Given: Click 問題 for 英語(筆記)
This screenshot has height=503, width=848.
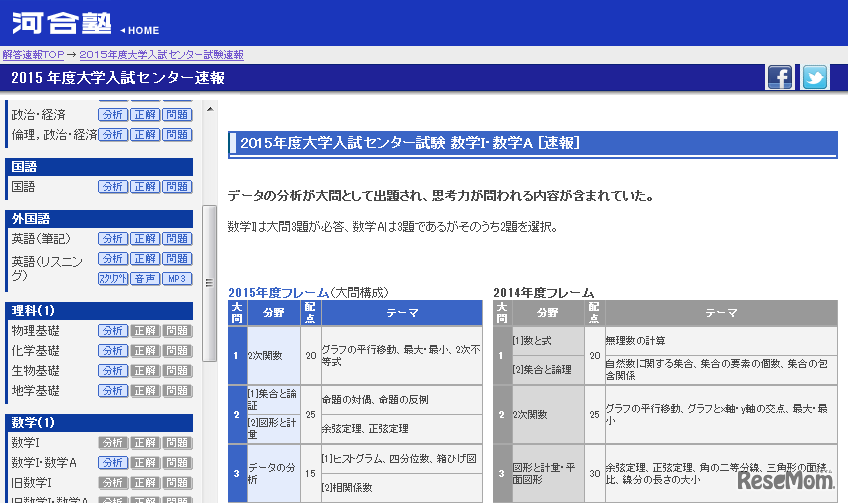Looking at the screenshot, I should [x=177, y=239].
